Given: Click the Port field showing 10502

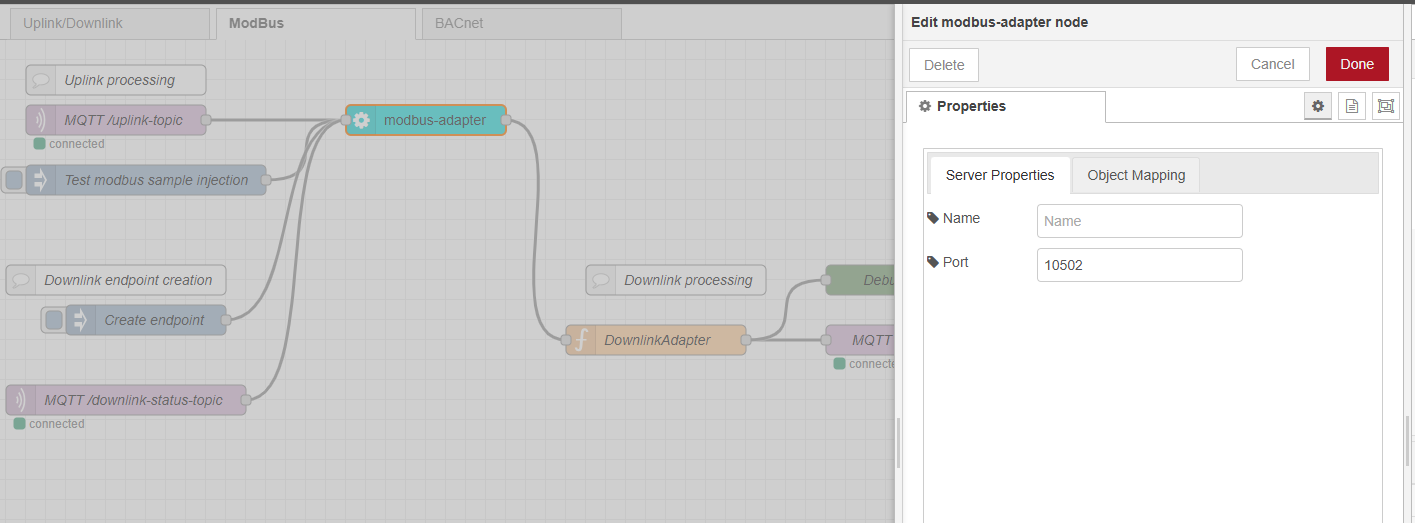Looking at the screenshot, I should [1139, 265].
